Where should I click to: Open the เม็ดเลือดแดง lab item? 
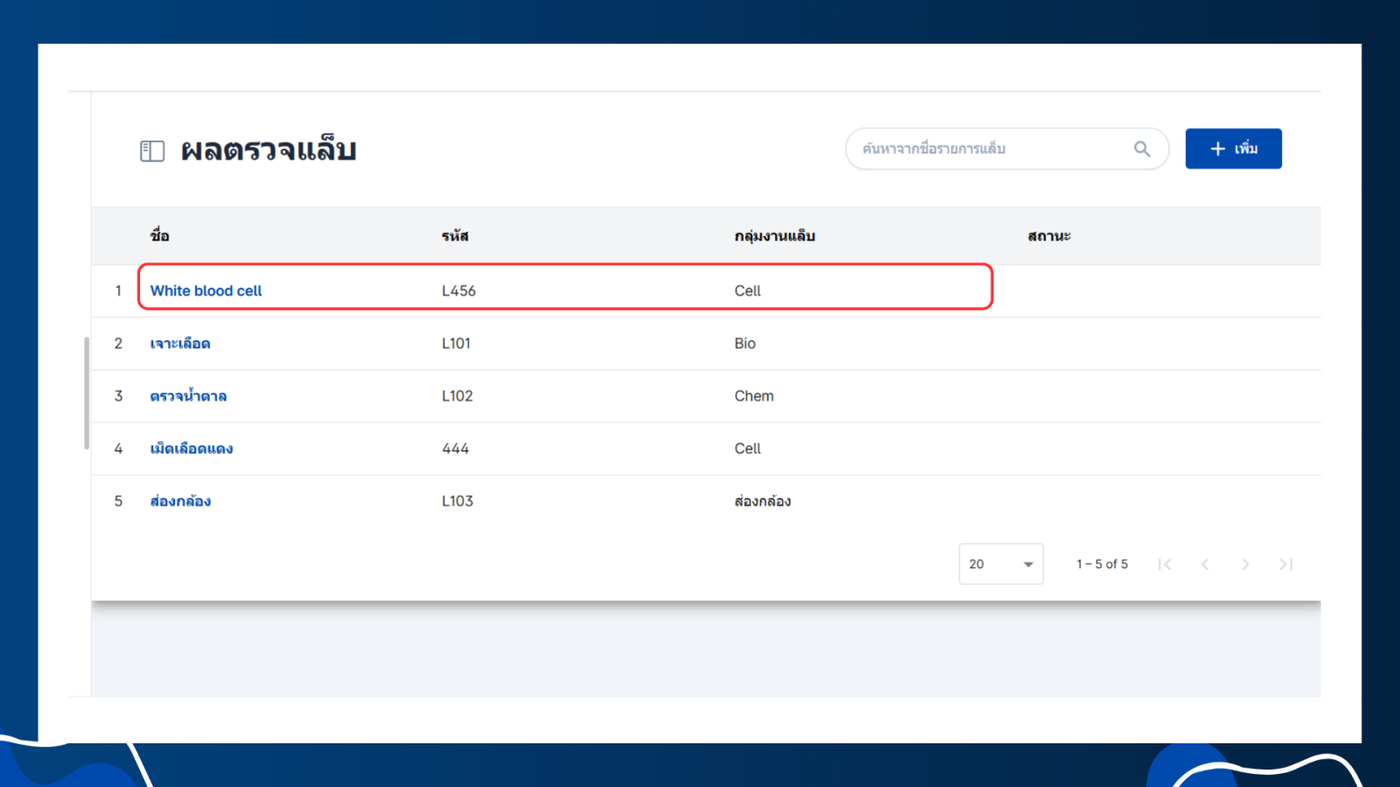(191, 448)
